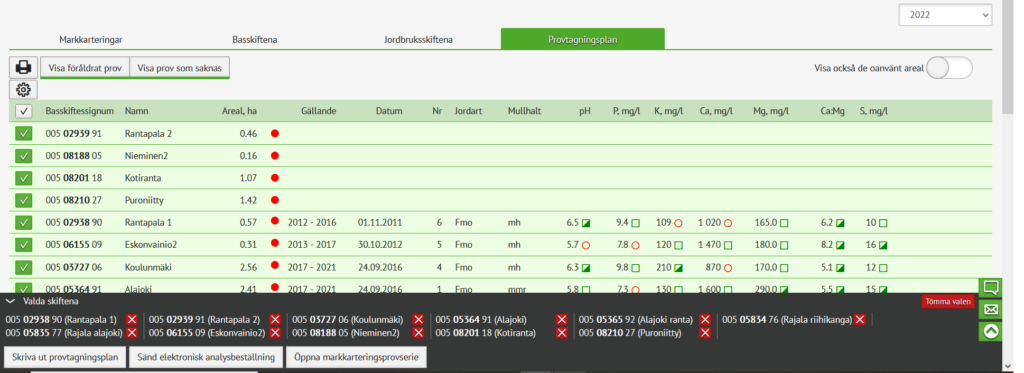Click the '005 03727 06' field code
Screen dimensions: 1024x373
click(x=74, y=267)
